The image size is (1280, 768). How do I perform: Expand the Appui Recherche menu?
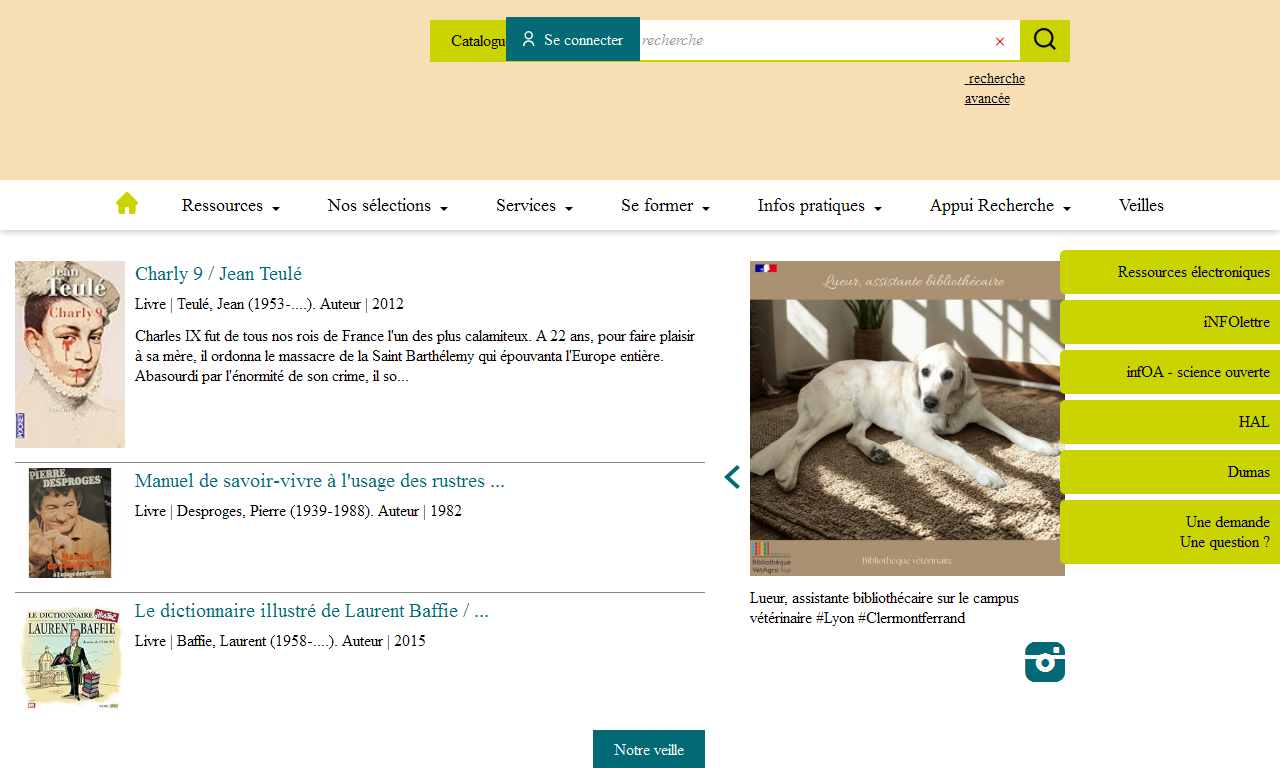pyautogui.click(x=1000, y=205)
